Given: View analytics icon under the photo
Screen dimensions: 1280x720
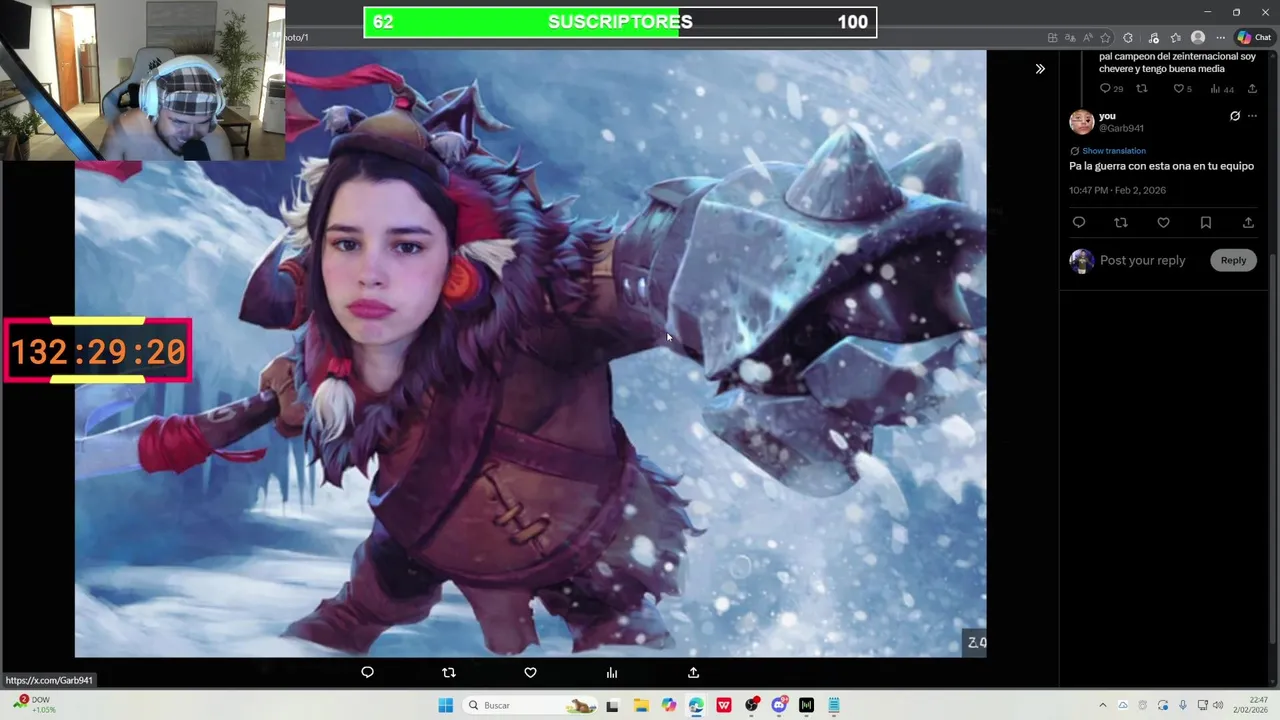Looking at the screenshot, I should (612, 672).
